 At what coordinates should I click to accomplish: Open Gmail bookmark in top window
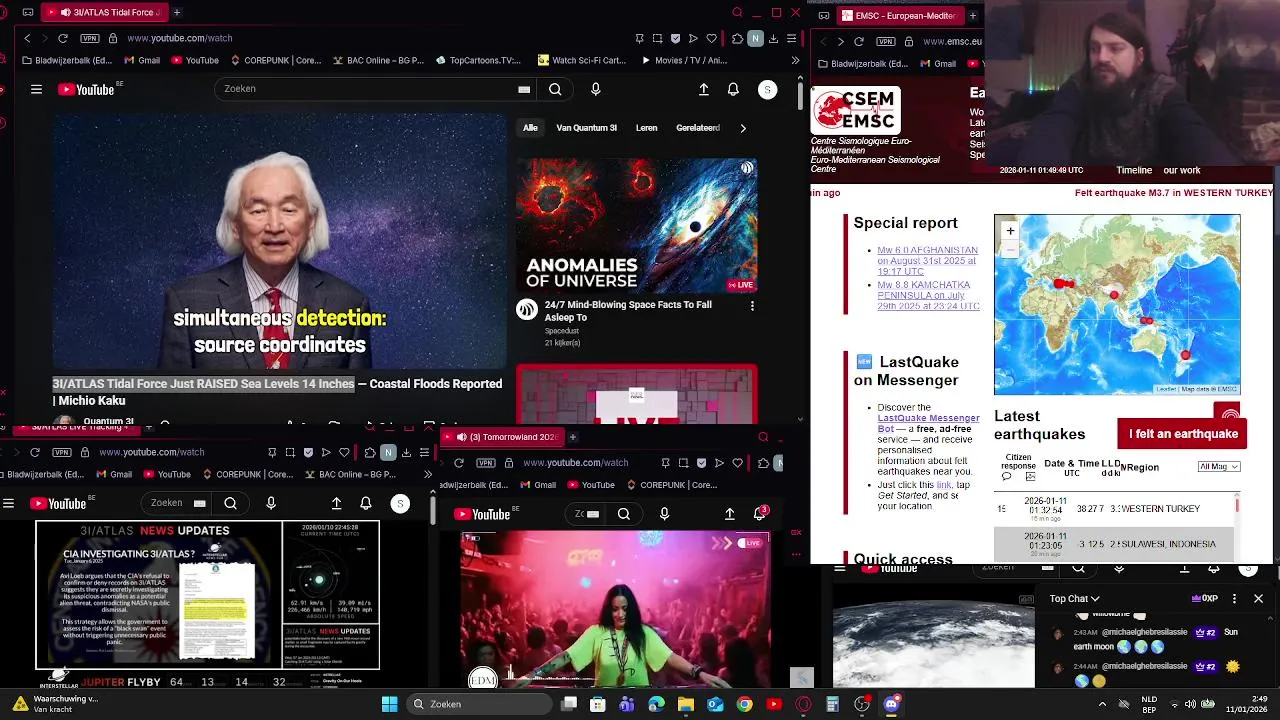142,60
